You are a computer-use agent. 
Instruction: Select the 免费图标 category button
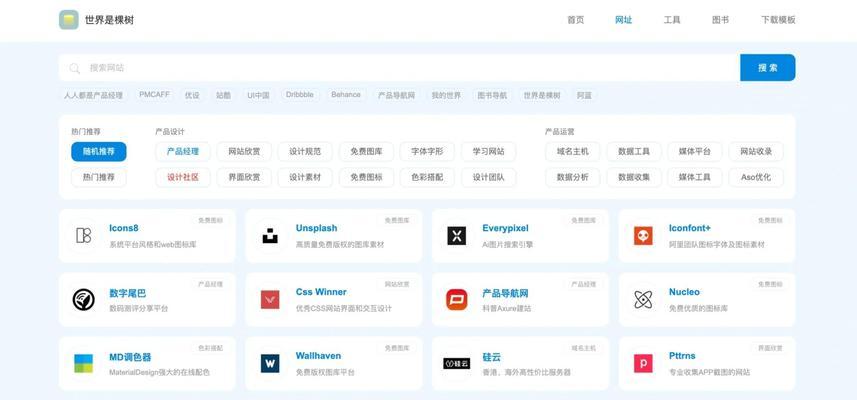pos(366,177)
